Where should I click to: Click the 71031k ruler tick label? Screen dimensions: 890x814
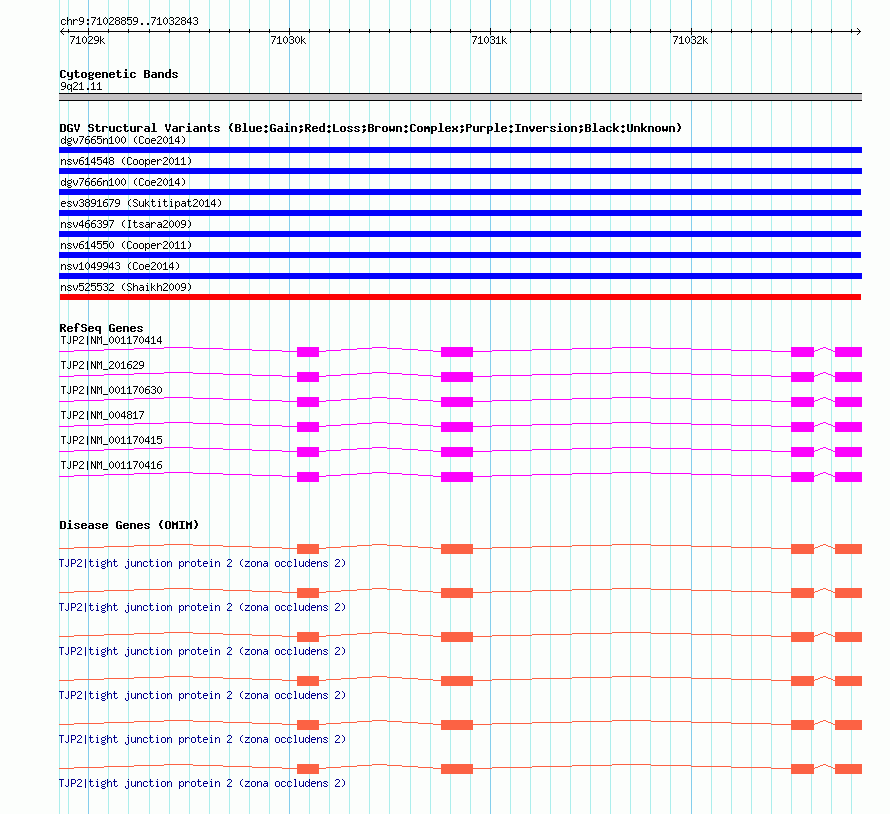[x=489, y=40]
